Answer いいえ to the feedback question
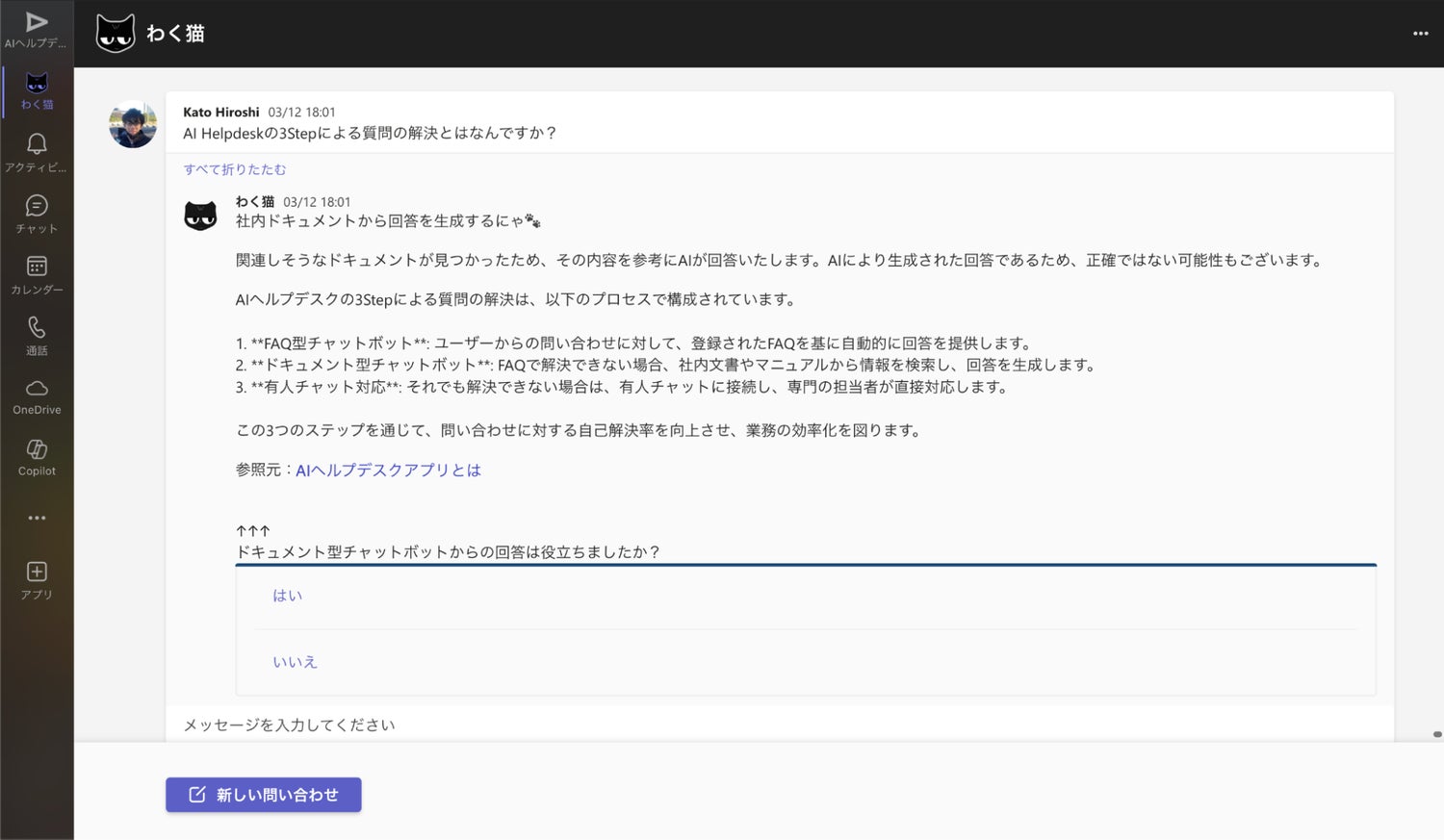Viewport: 1444px width, 840px height. (295, 662)
